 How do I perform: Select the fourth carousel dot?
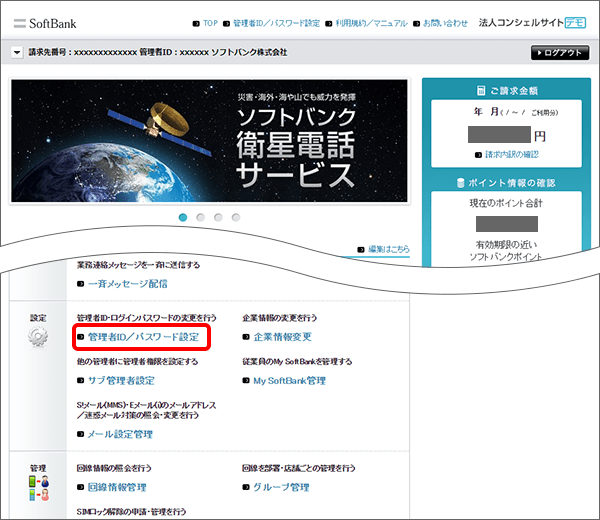pos(236,217)
